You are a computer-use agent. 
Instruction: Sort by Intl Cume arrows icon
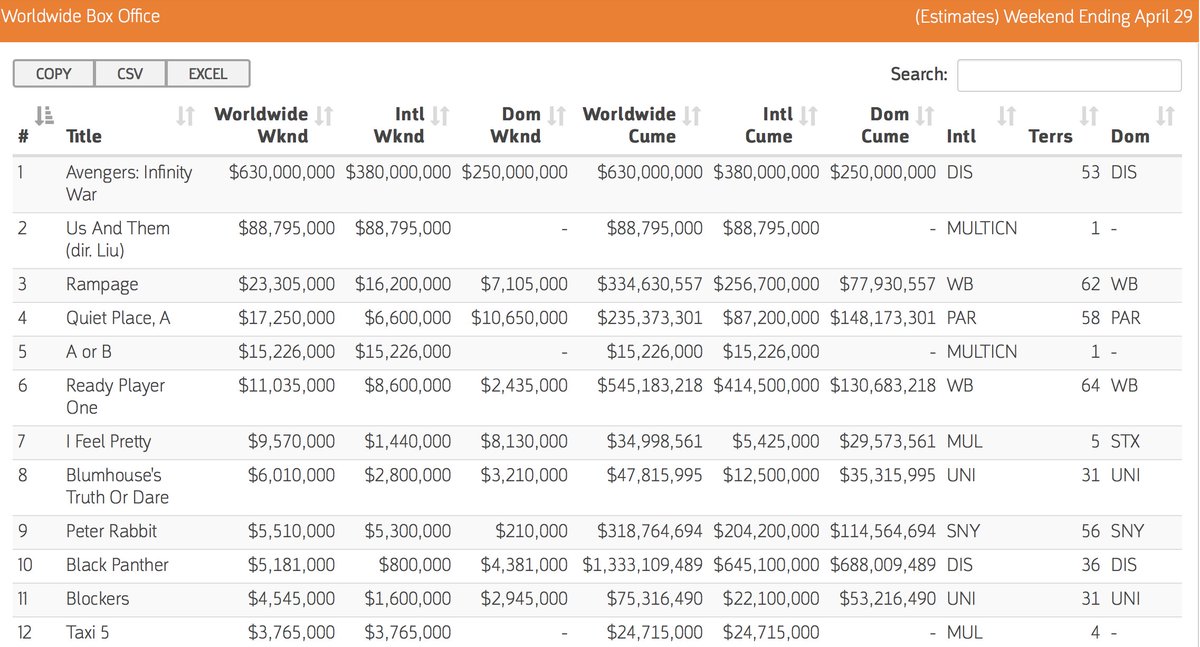click(x=809, y=115)
